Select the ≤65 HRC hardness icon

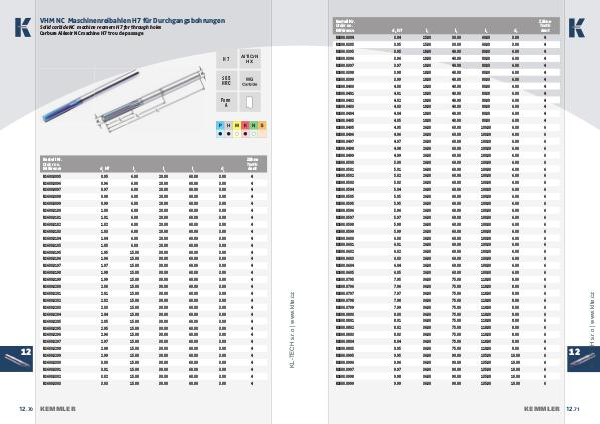[226, 80]
